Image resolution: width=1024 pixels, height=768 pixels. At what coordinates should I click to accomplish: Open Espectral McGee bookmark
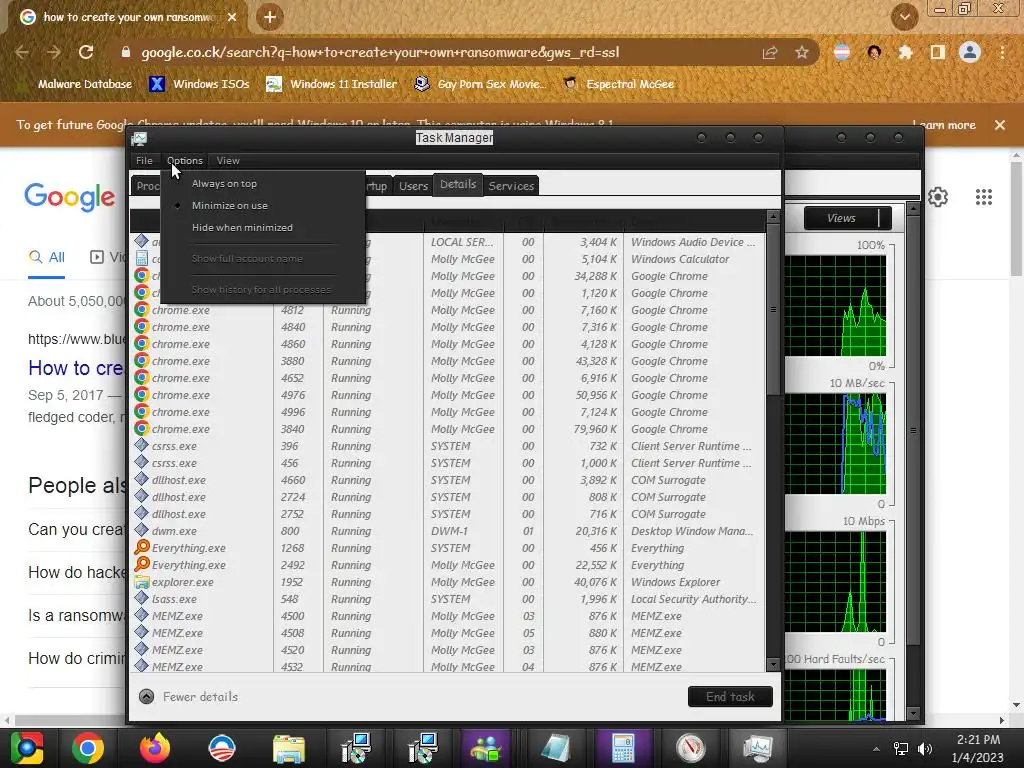pyautogui.click(x=618, y=84)
